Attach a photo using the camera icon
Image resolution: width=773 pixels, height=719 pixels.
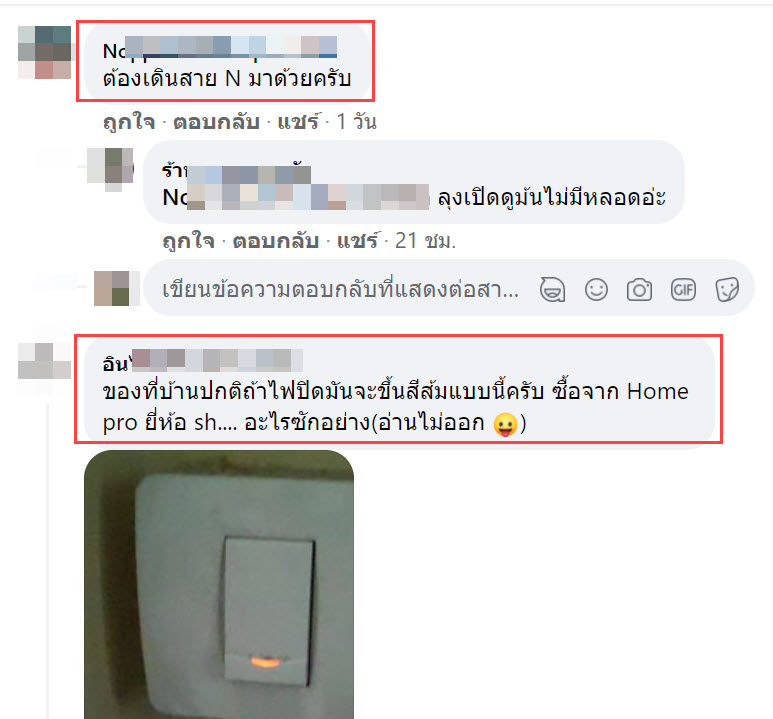click(x=639, y=289)
